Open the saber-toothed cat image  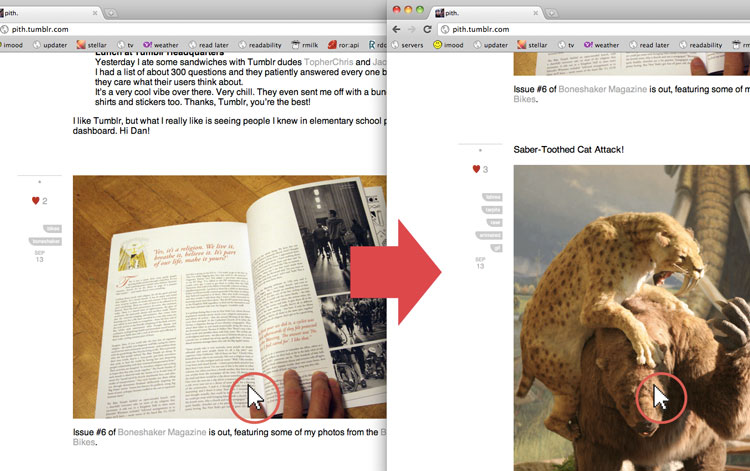click(x=631, y=318)
